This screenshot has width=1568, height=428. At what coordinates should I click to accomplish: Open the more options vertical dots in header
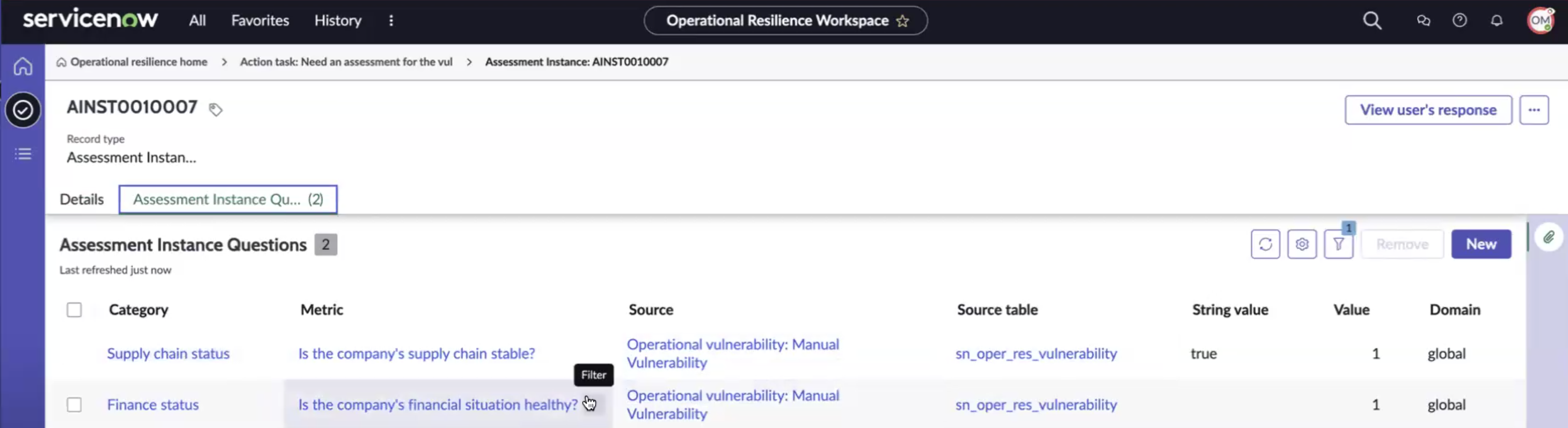click(x=391, y=21)
